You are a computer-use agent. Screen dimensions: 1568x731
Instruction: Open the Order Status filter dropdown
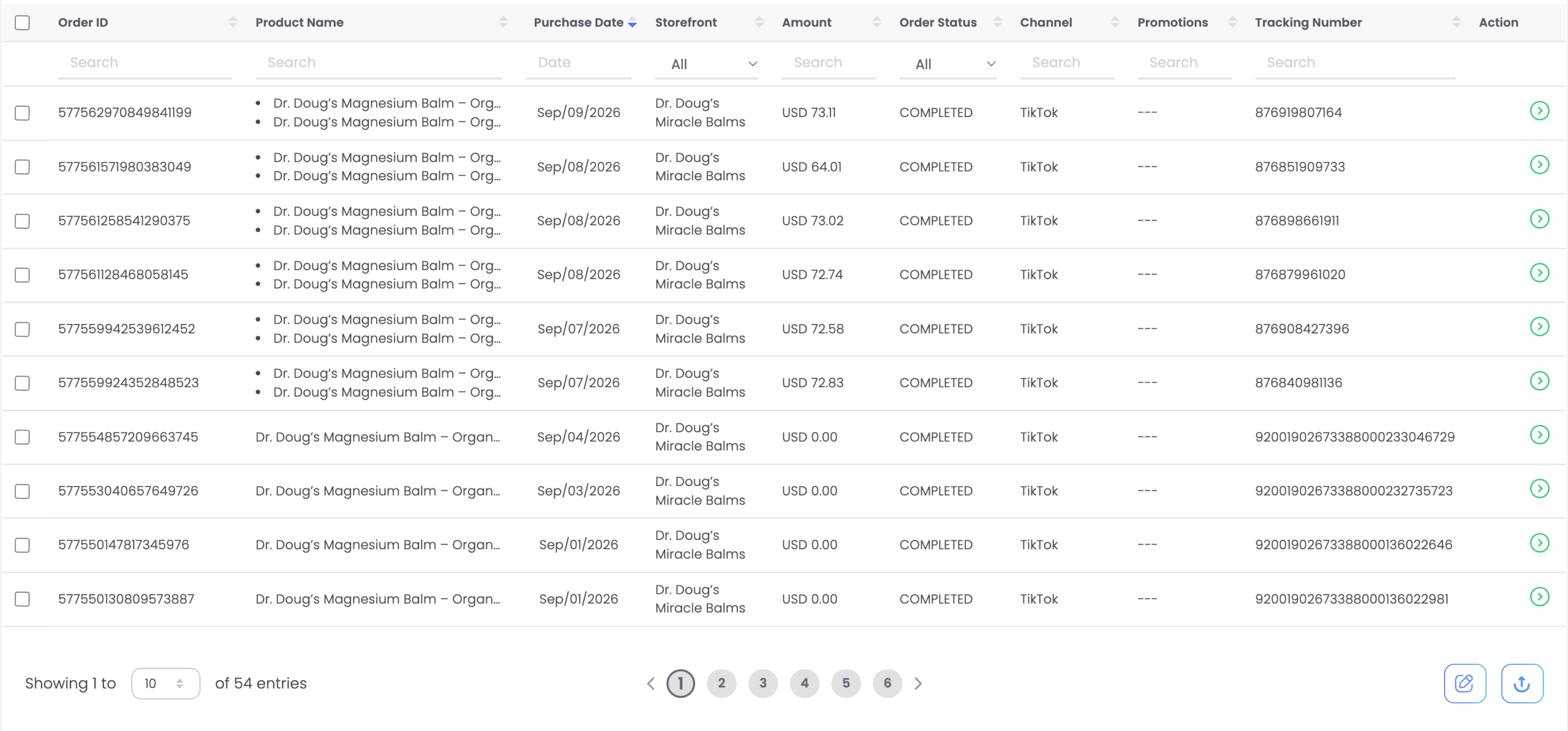(948, 64)
